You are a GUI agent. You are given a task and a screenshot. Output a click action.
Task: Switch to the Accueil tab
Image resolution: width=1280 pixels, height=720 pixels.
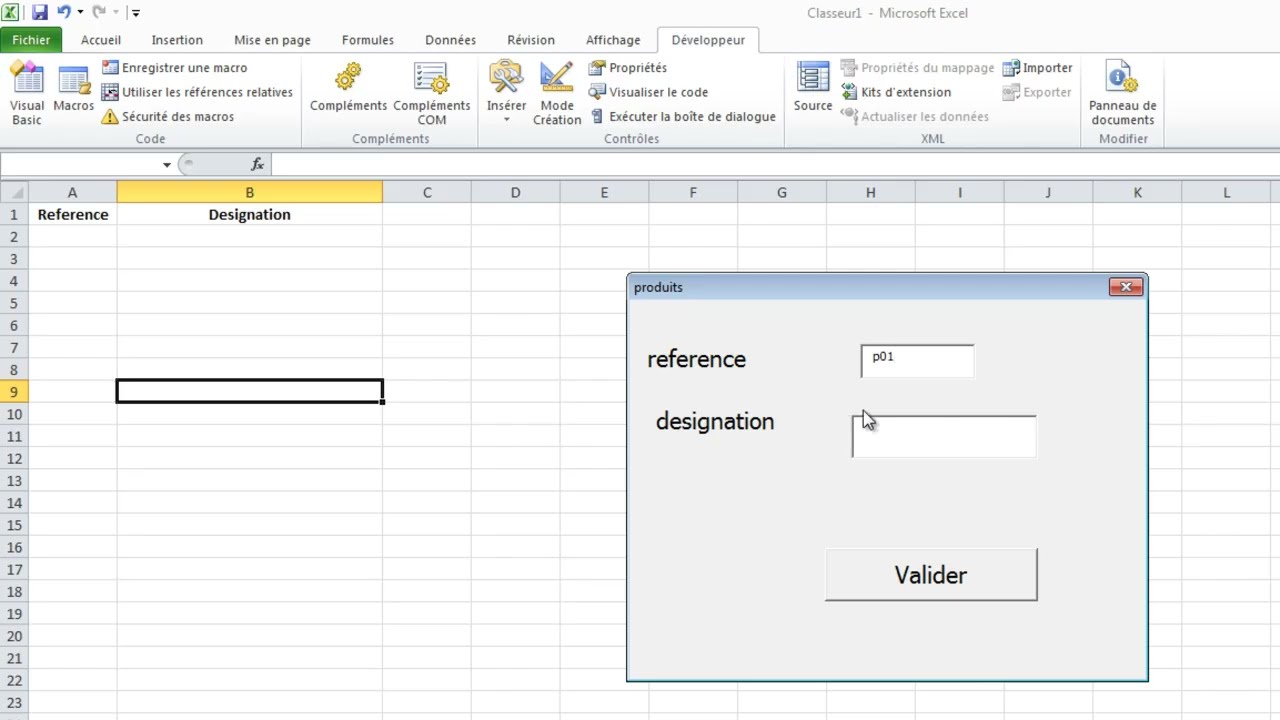pos(101,40)
